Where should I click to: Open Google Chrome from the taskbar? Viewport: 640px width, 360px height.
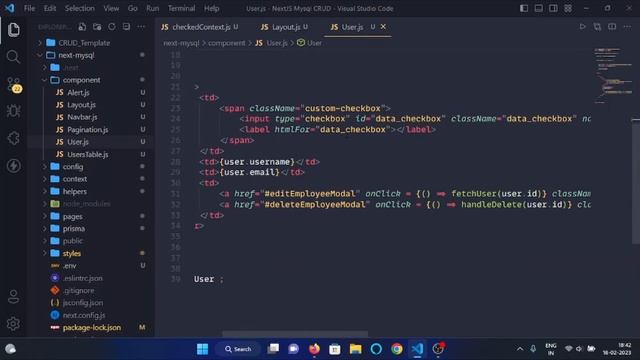coord(397,349)
